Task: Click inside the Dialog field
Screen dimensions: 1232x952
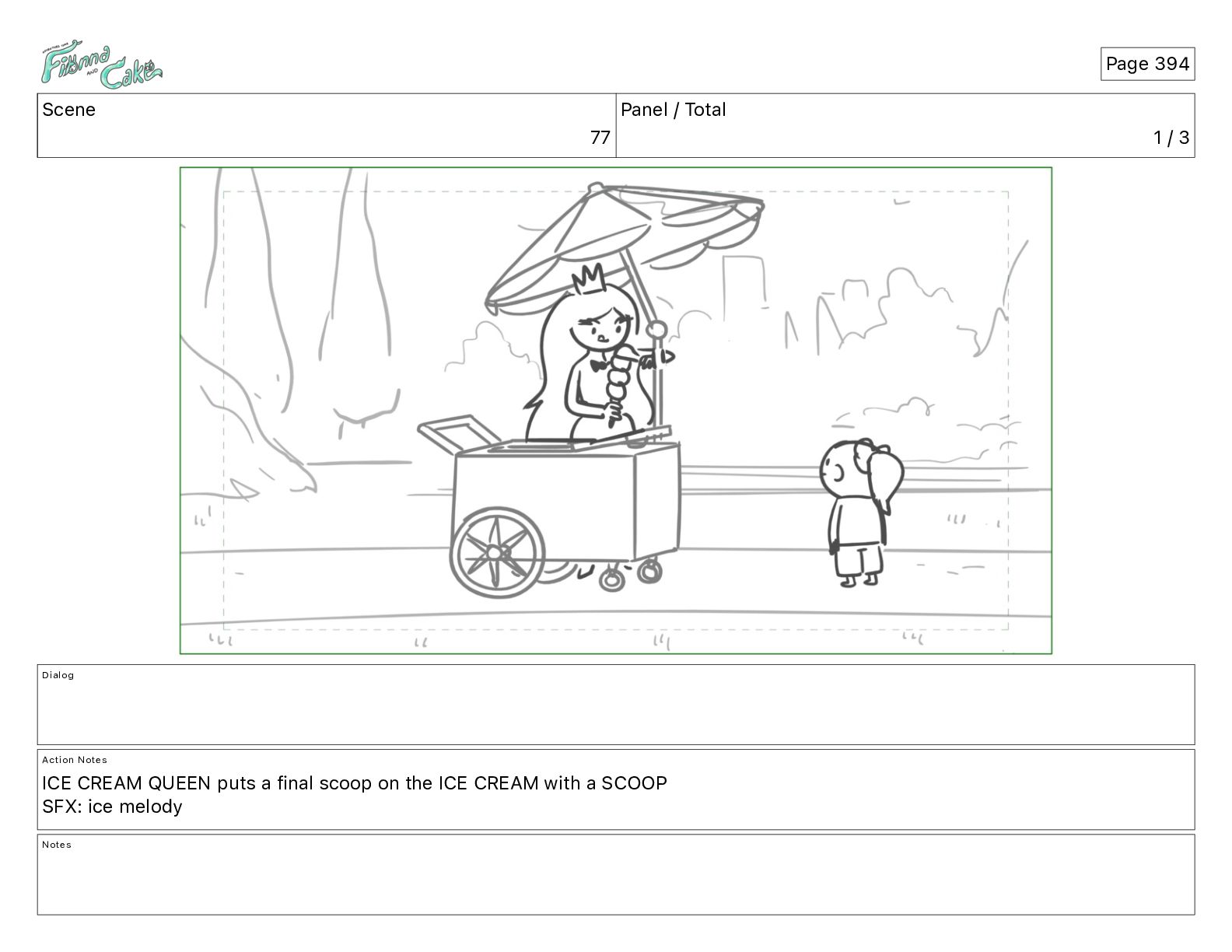Action: point(616,705)
